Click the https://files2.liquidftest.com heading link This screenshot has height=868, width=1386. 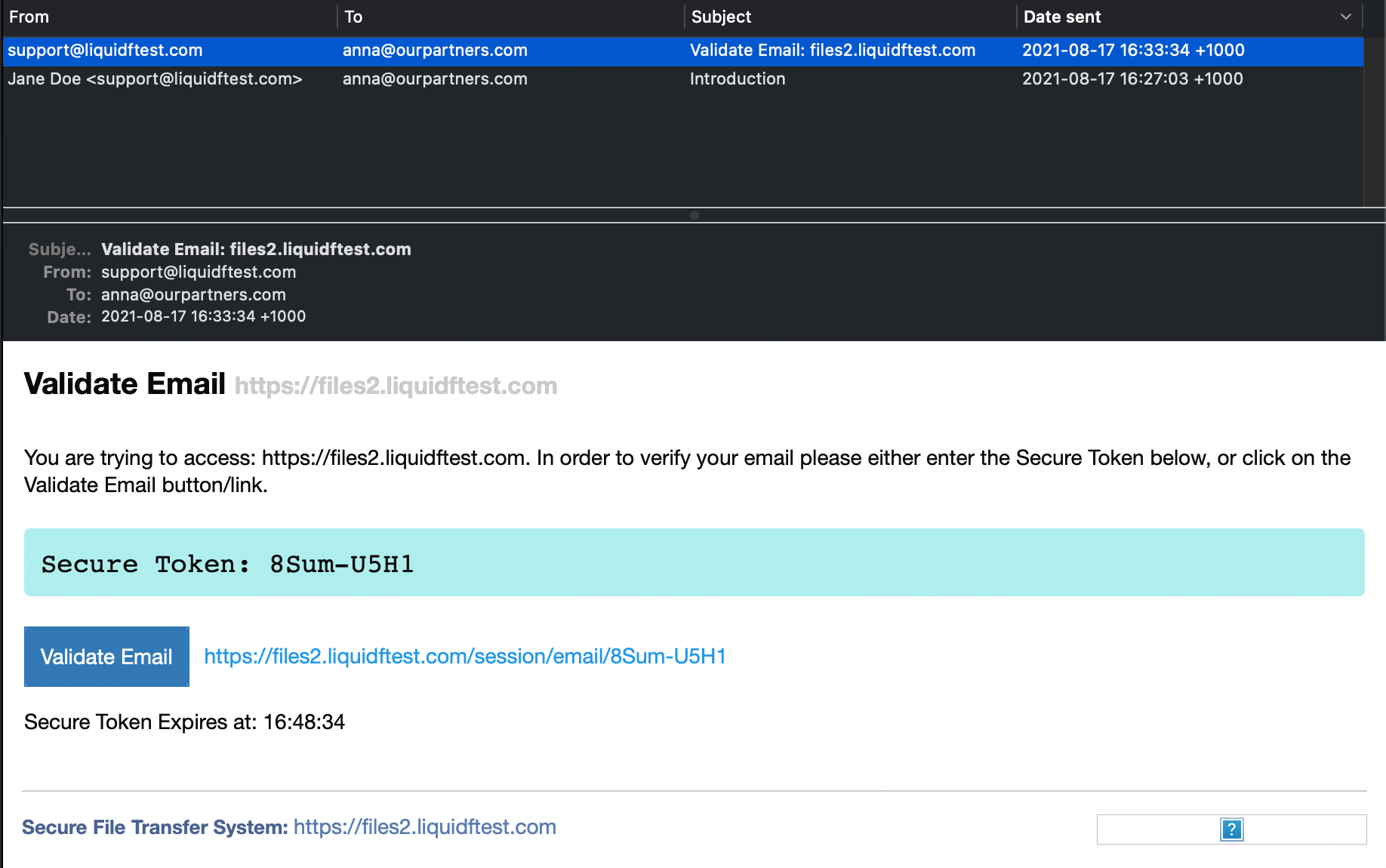coord(396,385)
